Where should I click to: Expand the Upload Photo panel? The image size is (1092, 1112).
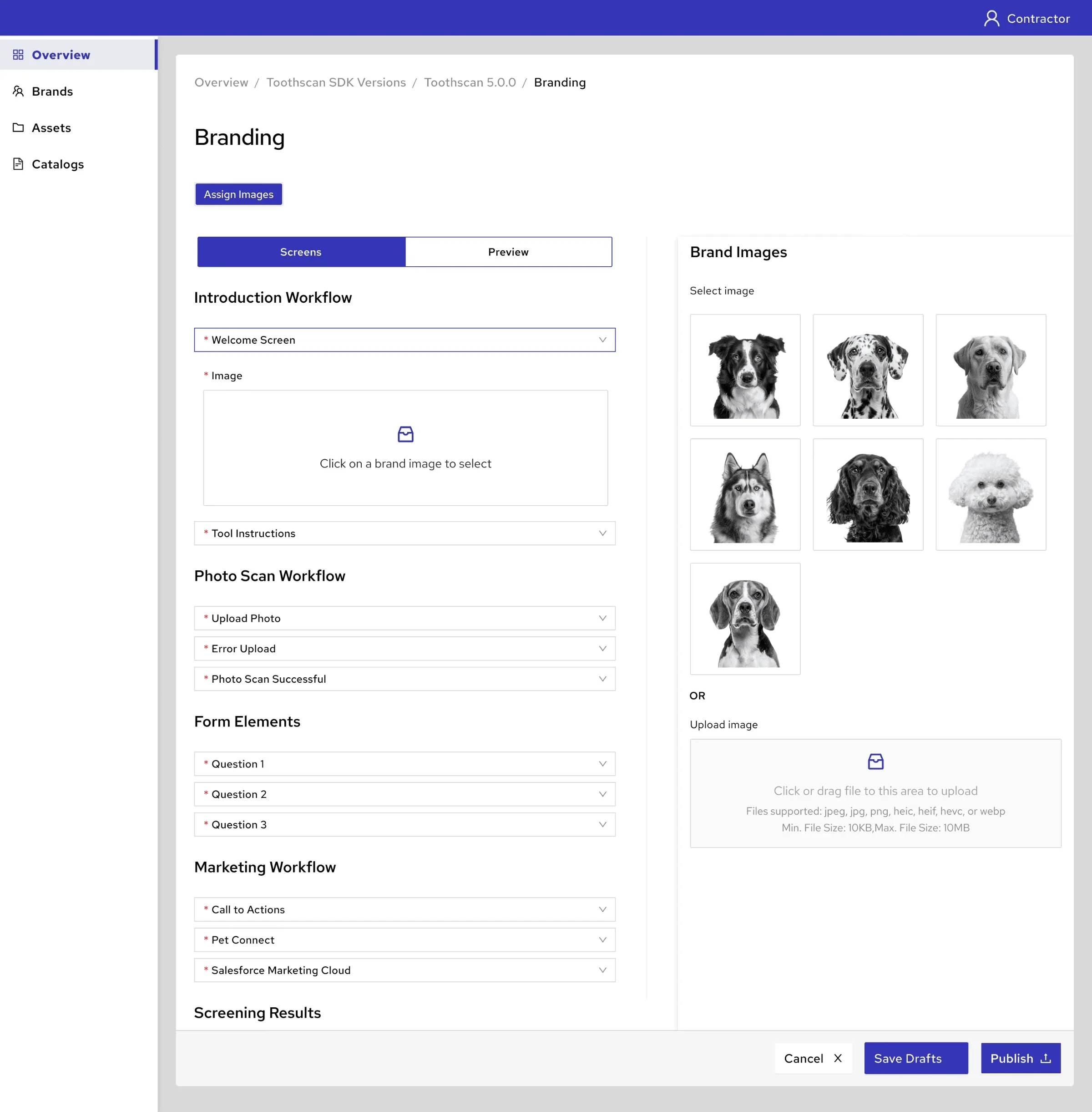[404, 618]
